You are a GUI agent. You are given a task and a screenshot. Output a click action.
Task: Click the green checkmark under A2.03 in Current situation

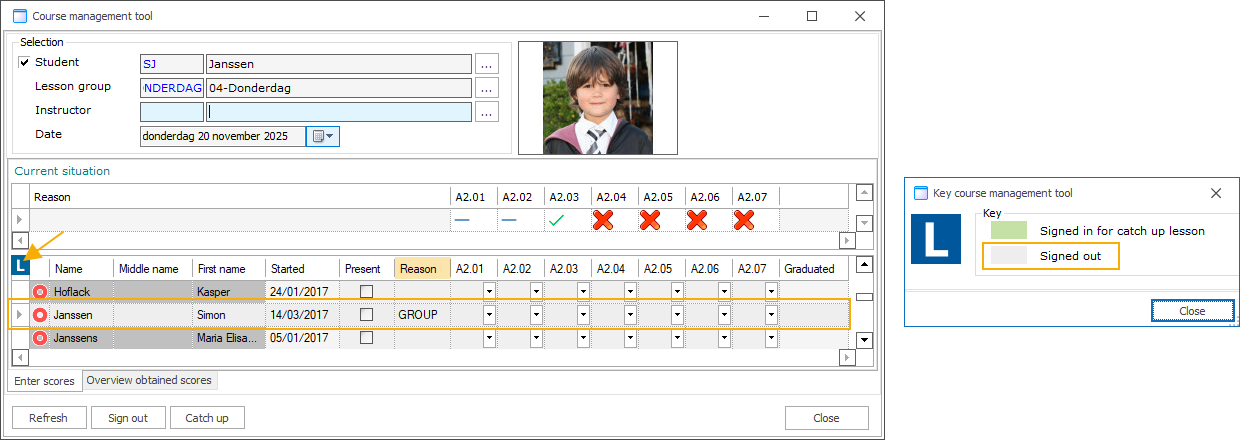[x=557, y=220]
